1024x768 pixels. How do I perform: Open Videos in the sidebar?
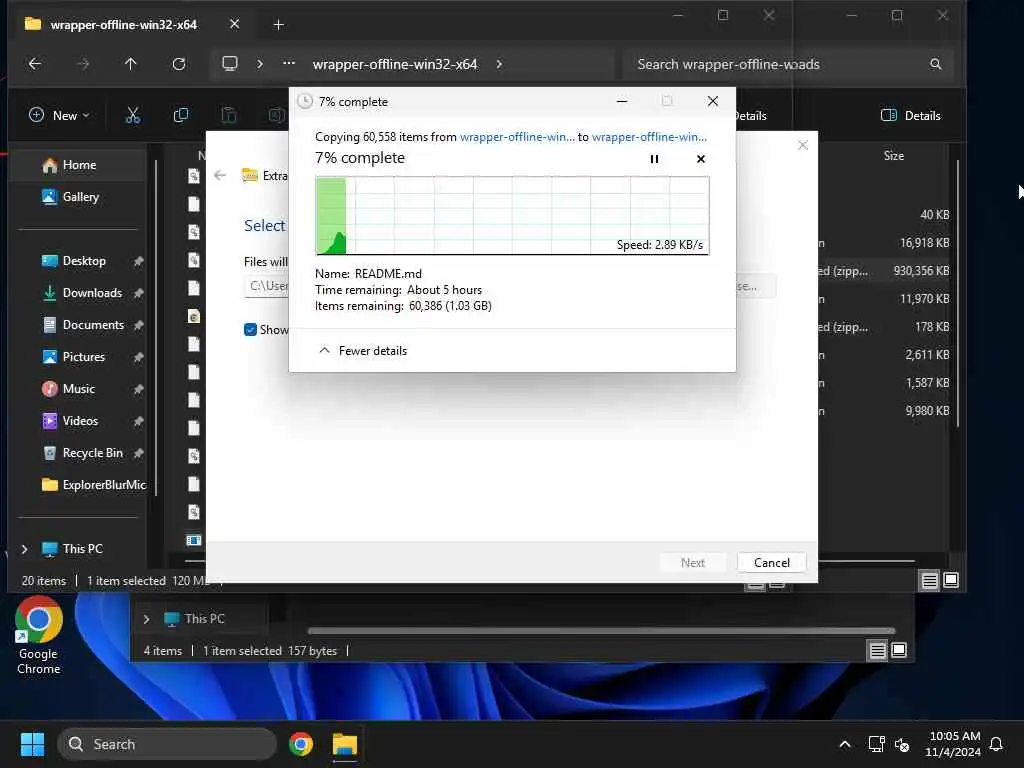click(x=70, y=421)
